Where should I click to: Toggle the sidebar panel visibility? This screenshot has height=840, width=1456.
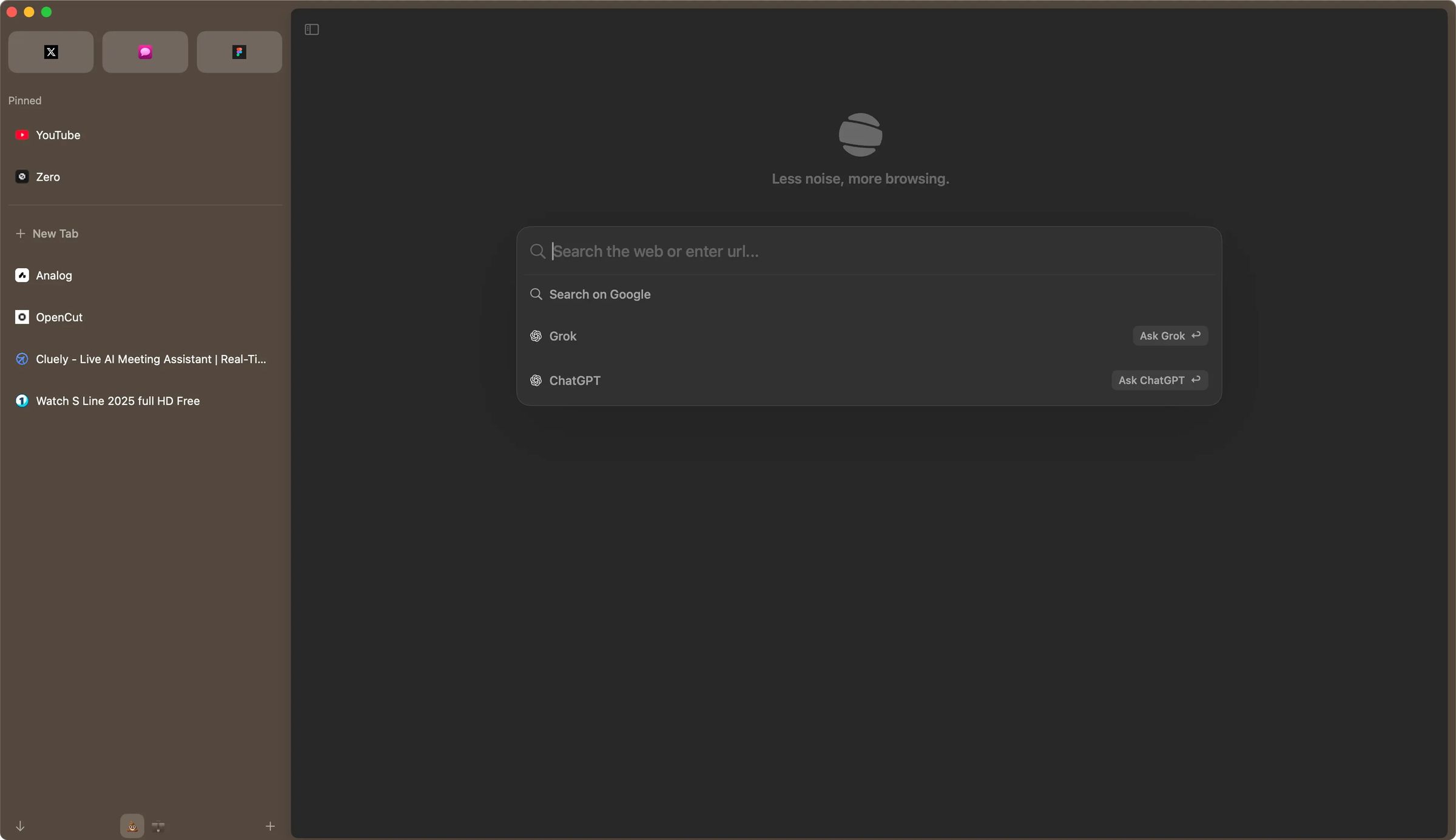(311, 29)
